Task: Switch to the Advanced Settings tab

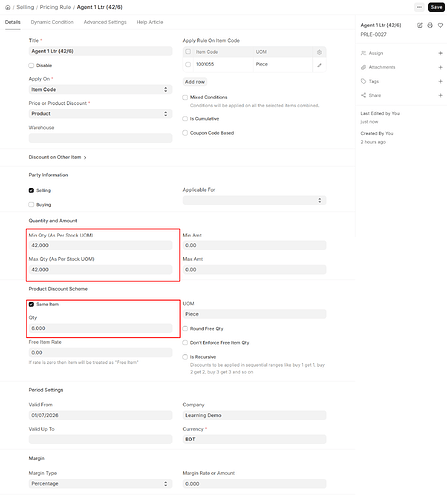Action: click(105, 22)
